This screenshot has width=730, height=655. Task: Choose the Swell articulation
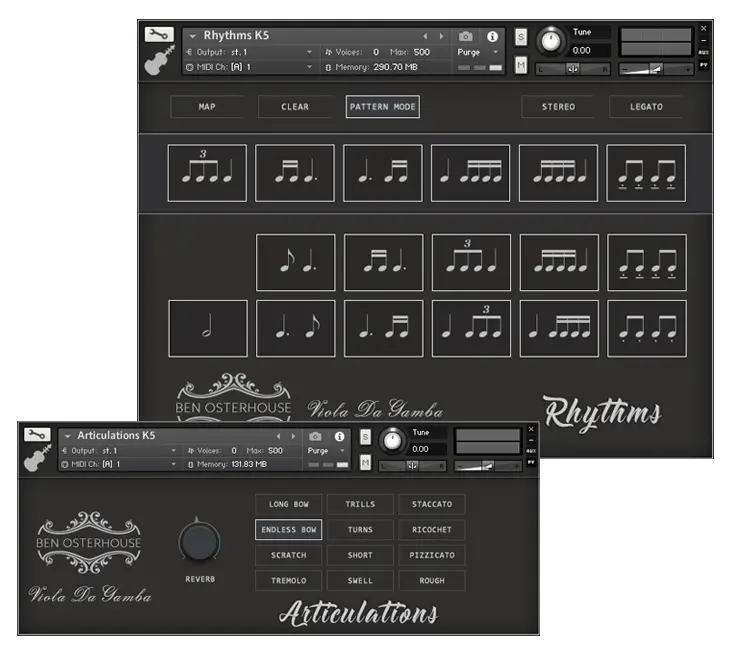[x=360, y=581]
